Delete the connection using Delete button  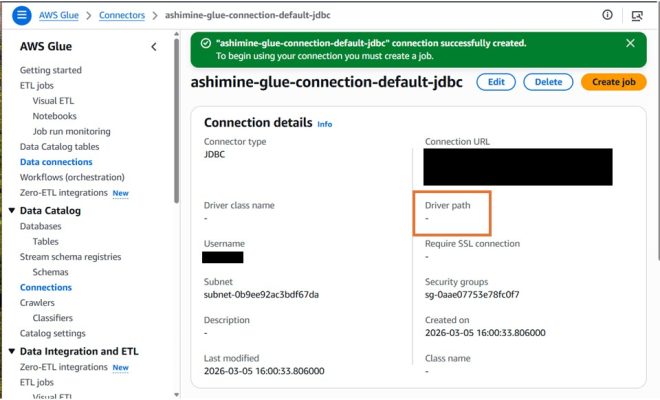[x=548, y=82]
